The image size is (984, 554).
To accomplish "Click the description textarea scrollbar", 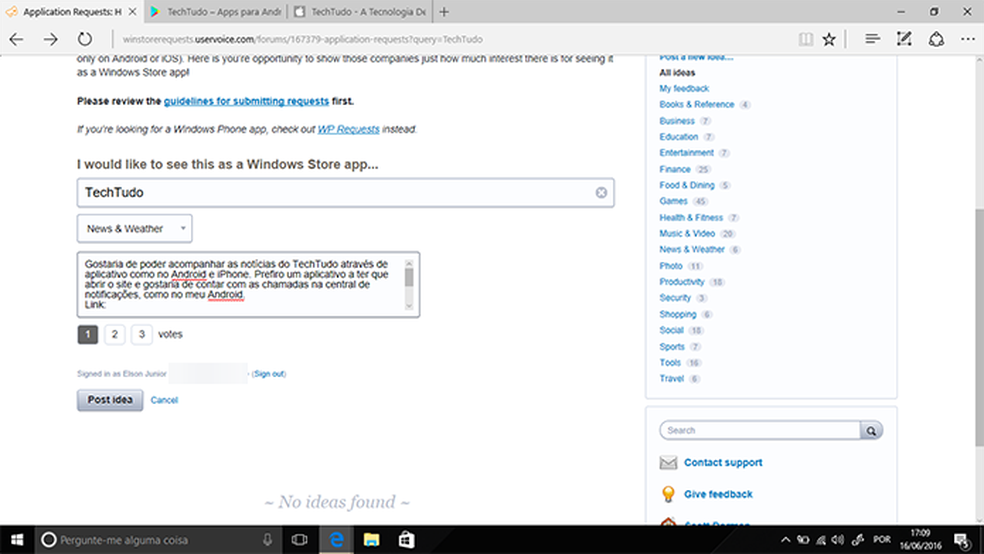I will 409,285.
